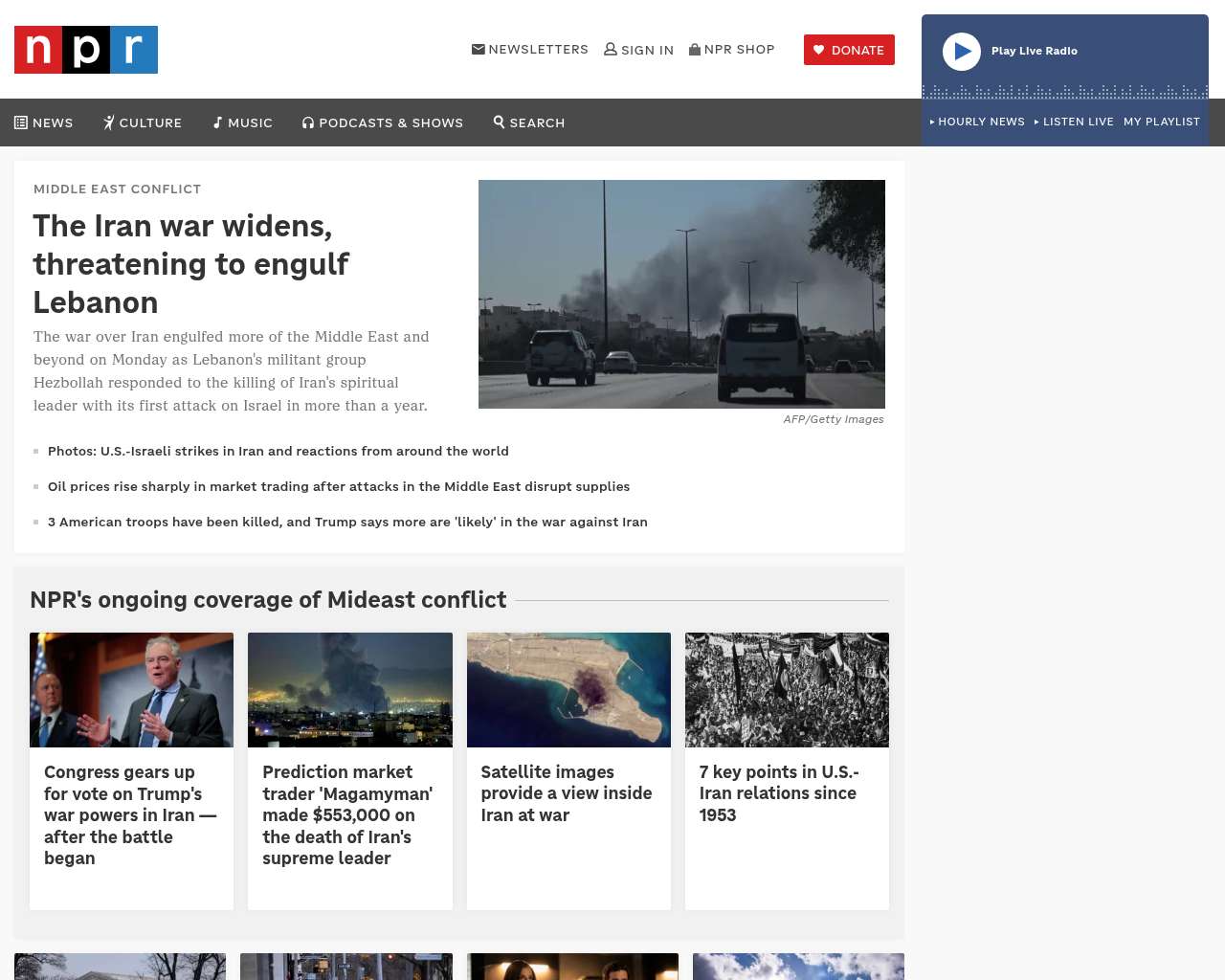The width and height of the screenshot is (1225, 980).
Task: Expand Hourly News in the player
Action: click(977, 122)
